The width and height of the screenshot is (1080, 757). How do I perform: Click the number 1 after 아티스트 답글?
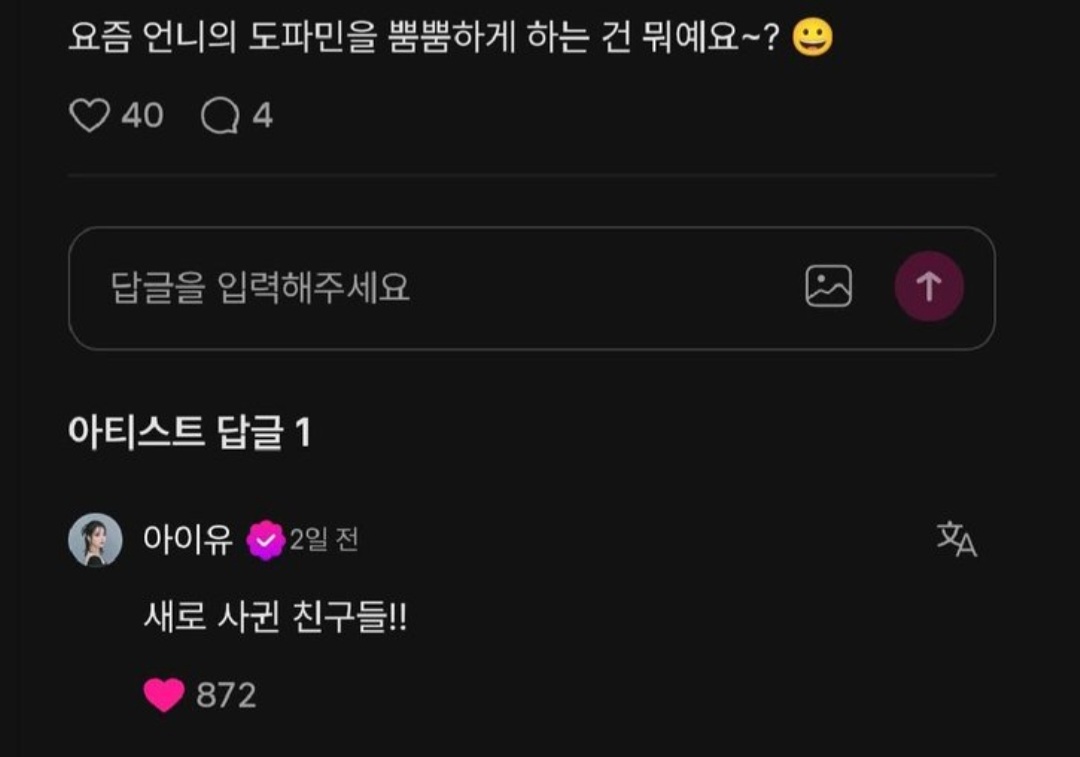point(303,433)
